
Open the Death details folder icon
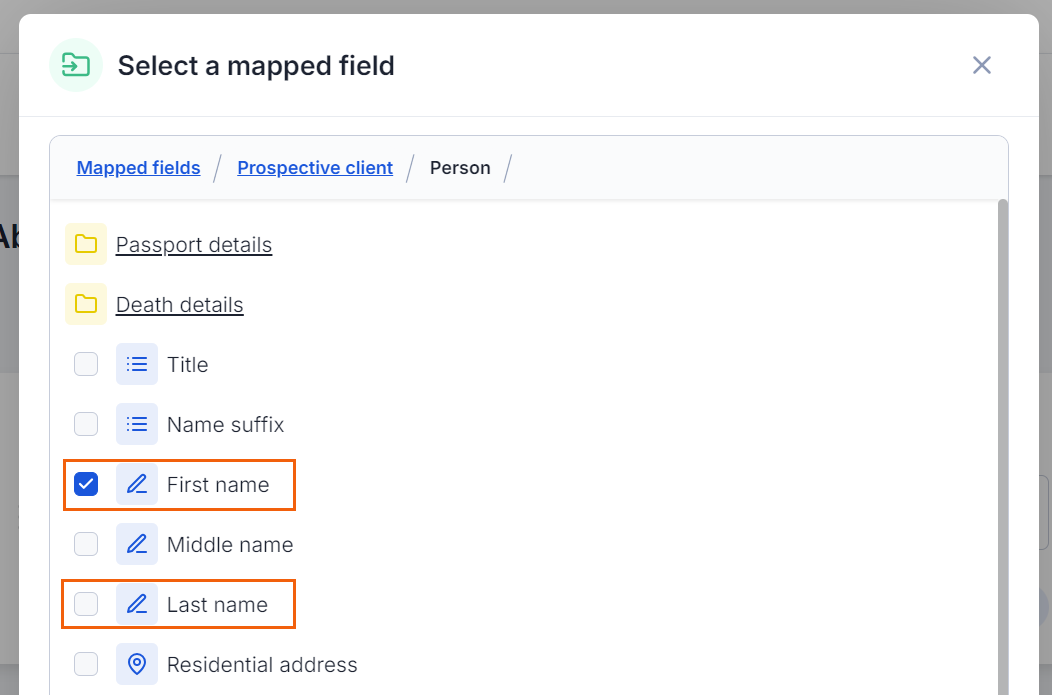coord(86,304)
